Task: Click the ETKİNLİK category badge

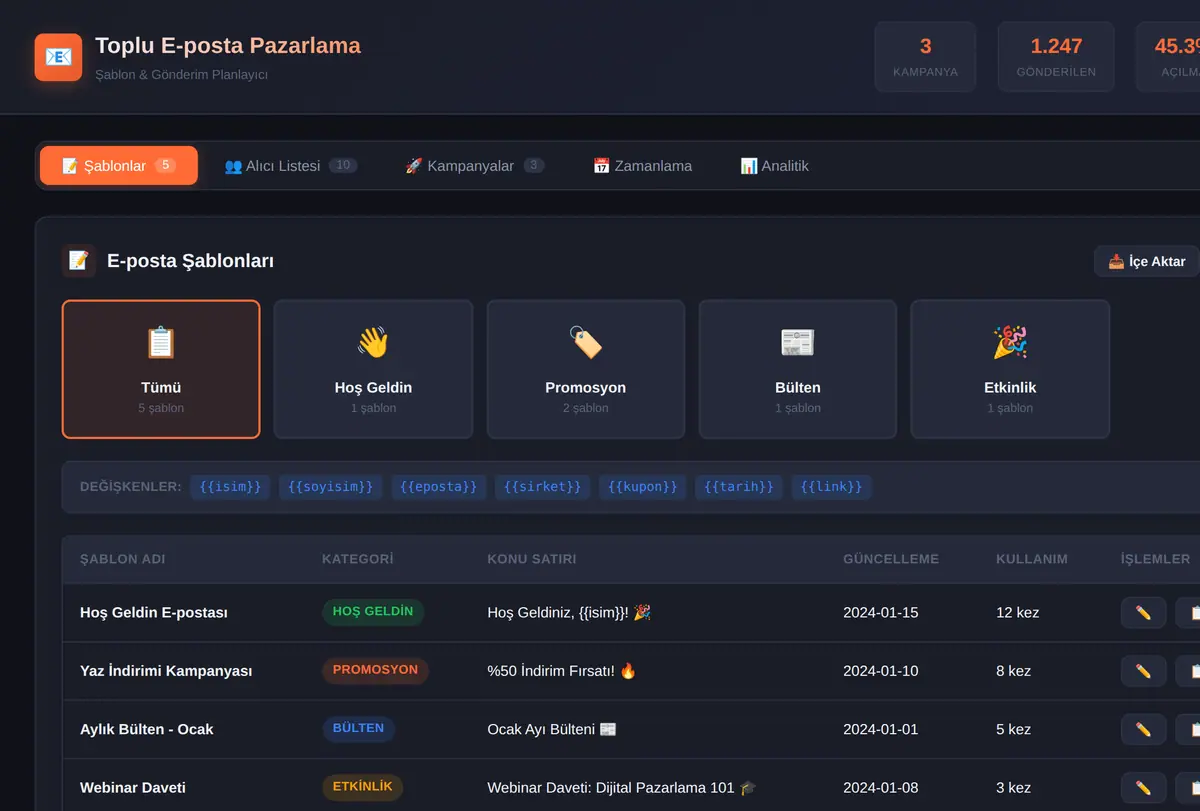Action: click(x=362, y=787)
